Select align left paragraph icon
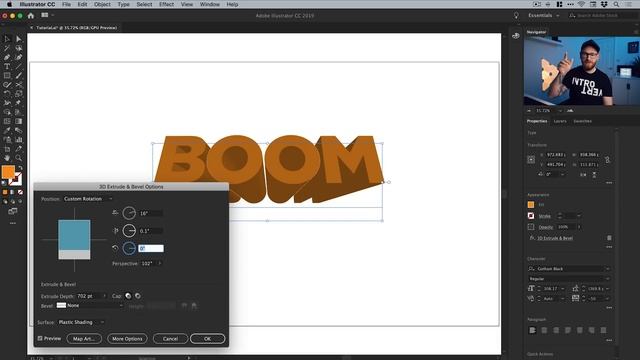The height and width of the screenshot is (360, 640). pos(532,330)
